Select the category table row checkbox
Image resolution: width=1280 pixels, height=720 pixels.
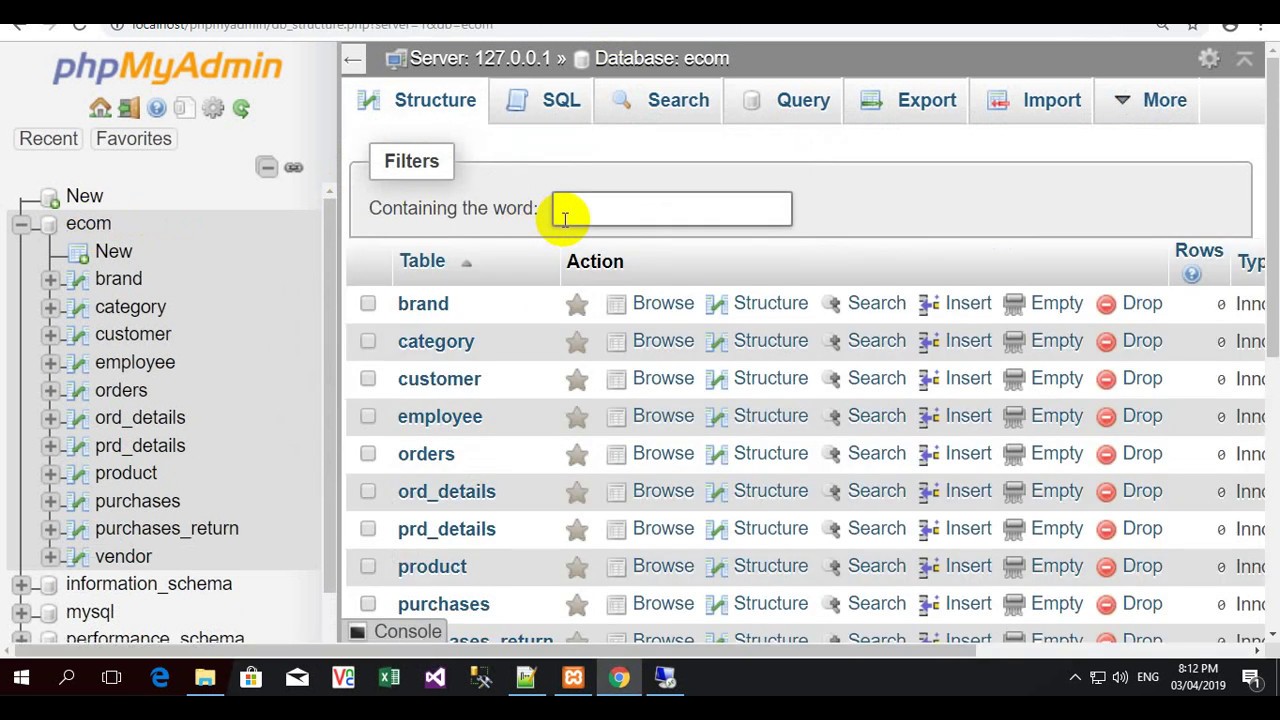point(367,341)
